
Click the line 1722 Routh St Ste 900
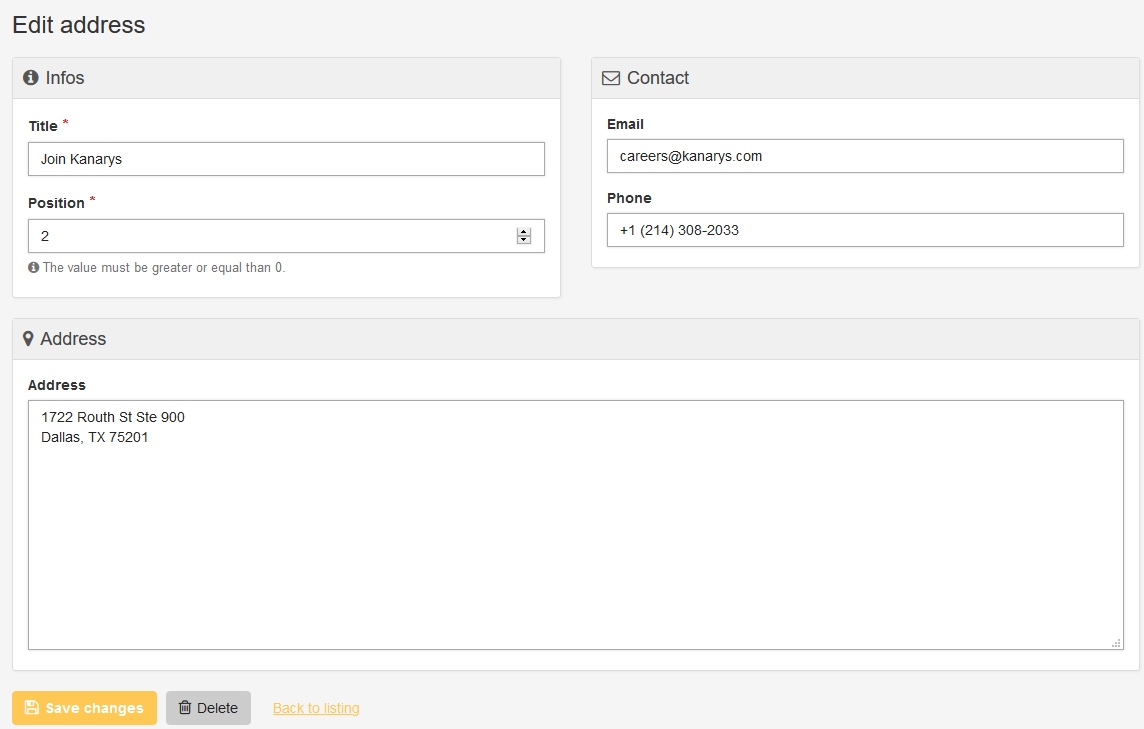point(113,417)
